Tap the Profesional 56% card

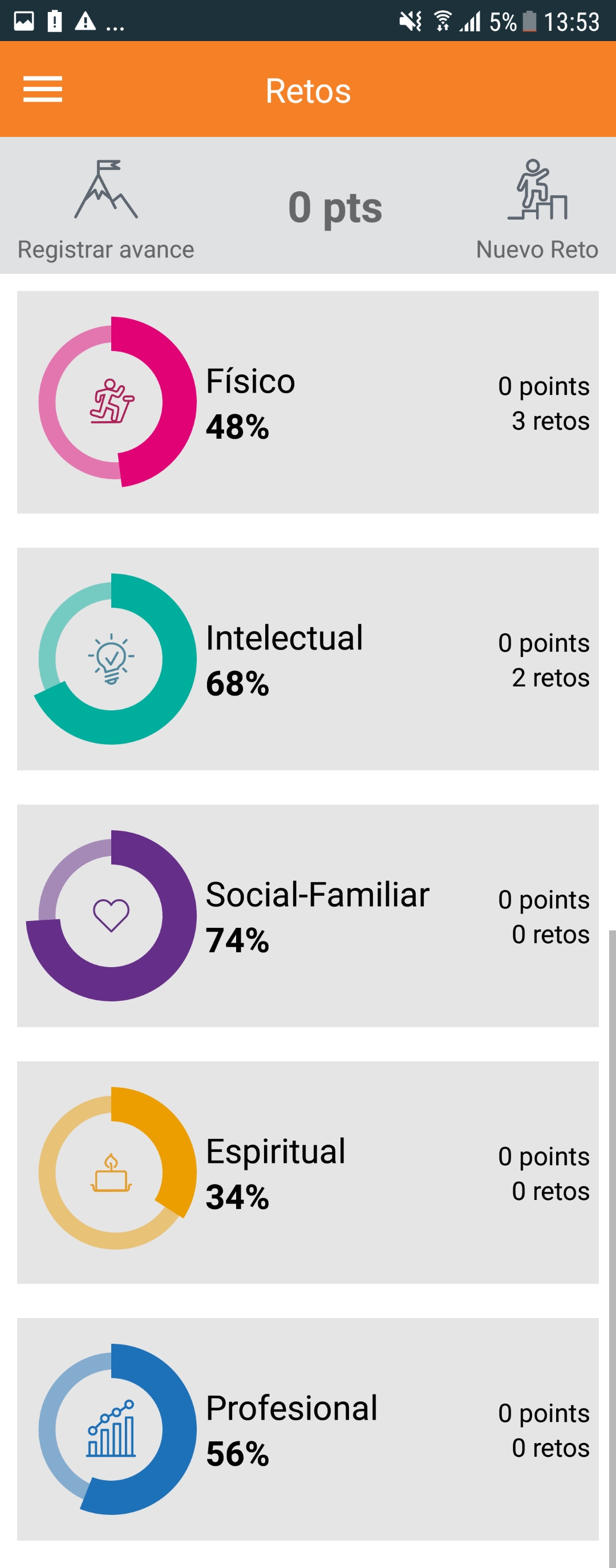coord(308,1429)
